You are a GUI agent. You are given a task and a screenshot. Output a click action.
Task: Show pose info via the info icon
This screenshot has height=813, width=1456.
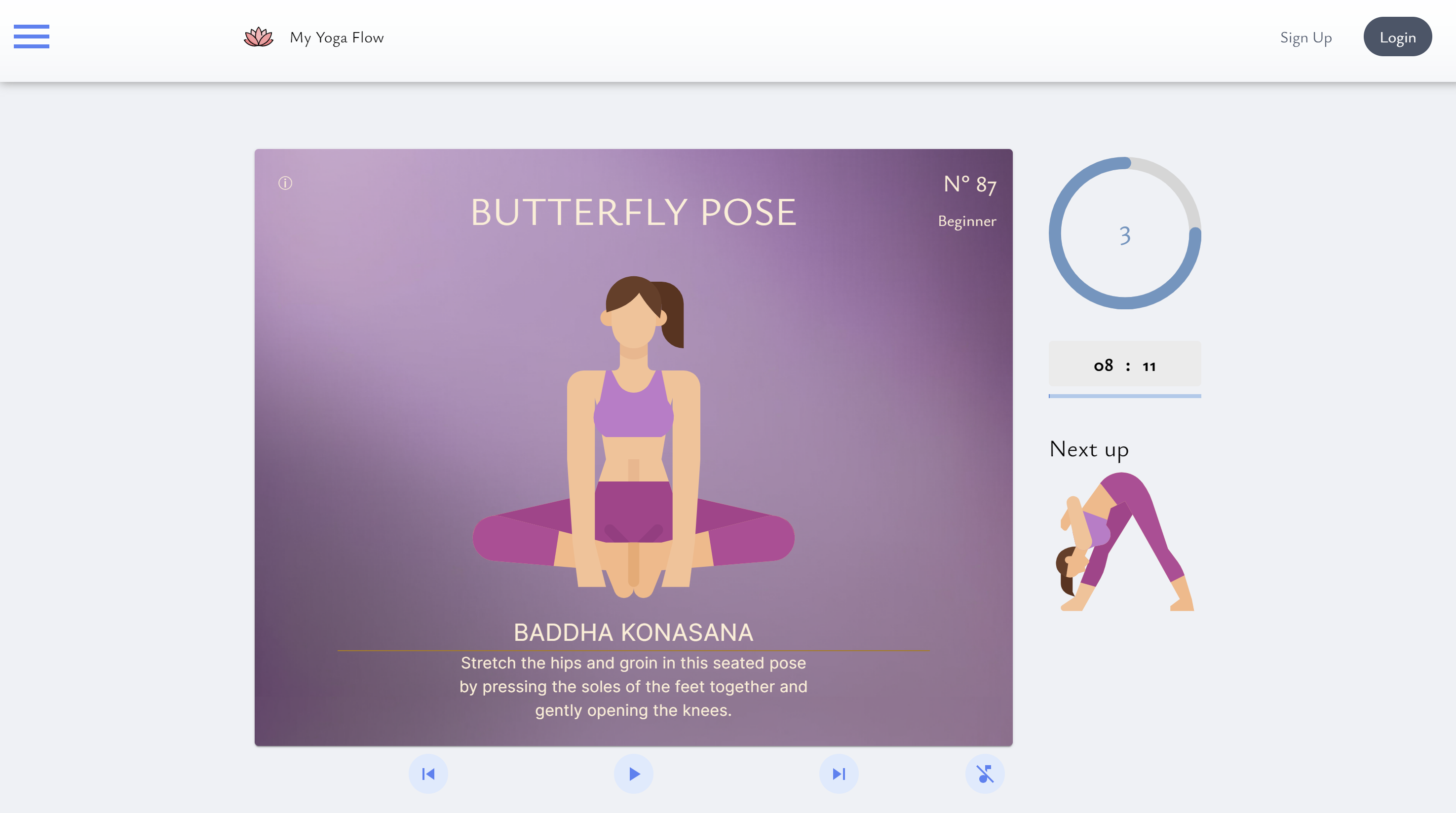(x=285, y=183)
